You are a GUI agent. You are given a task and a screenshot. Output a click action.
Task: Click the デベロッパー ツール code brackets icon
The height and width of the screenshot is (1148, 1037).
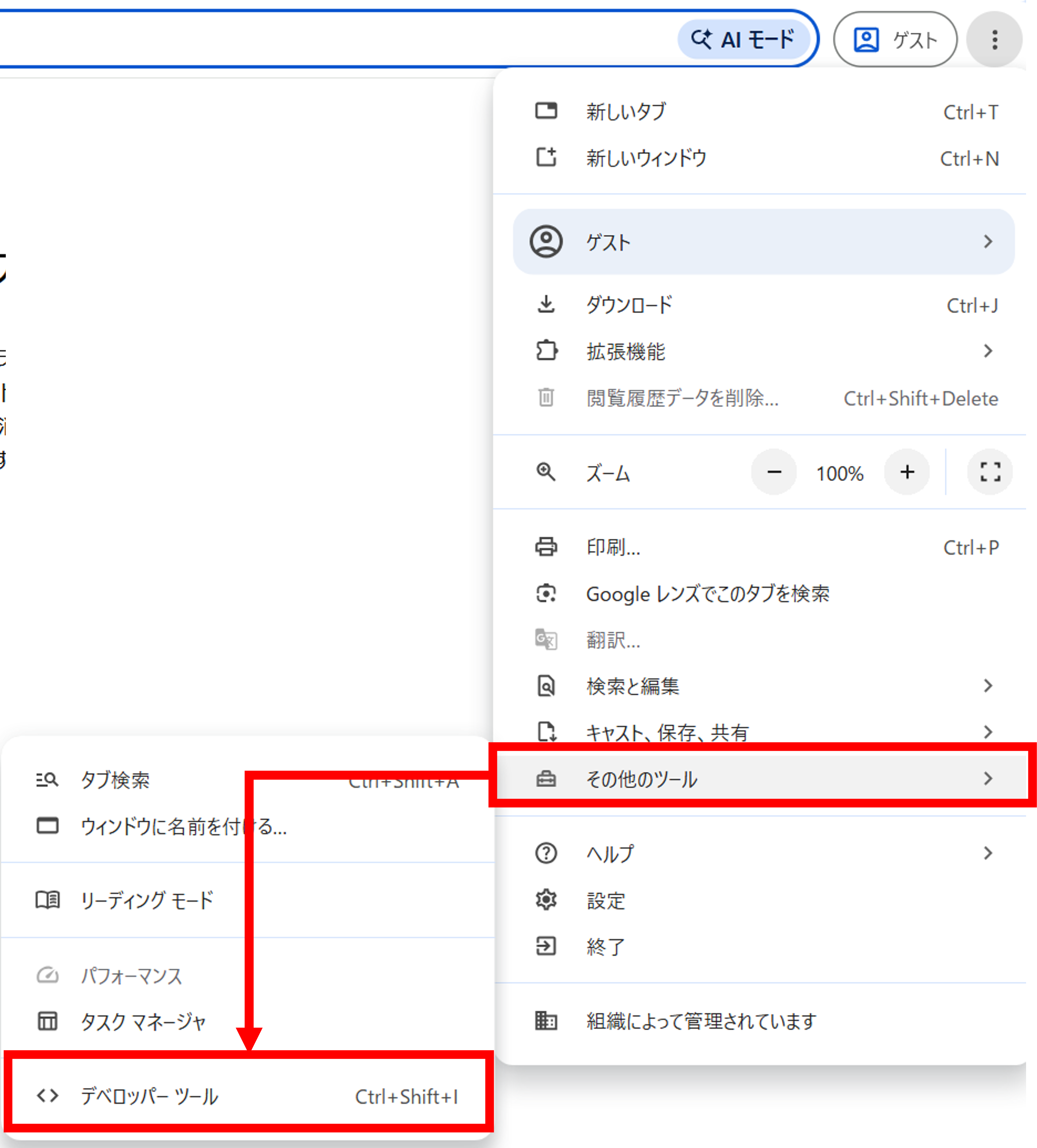coord(47,1095)
